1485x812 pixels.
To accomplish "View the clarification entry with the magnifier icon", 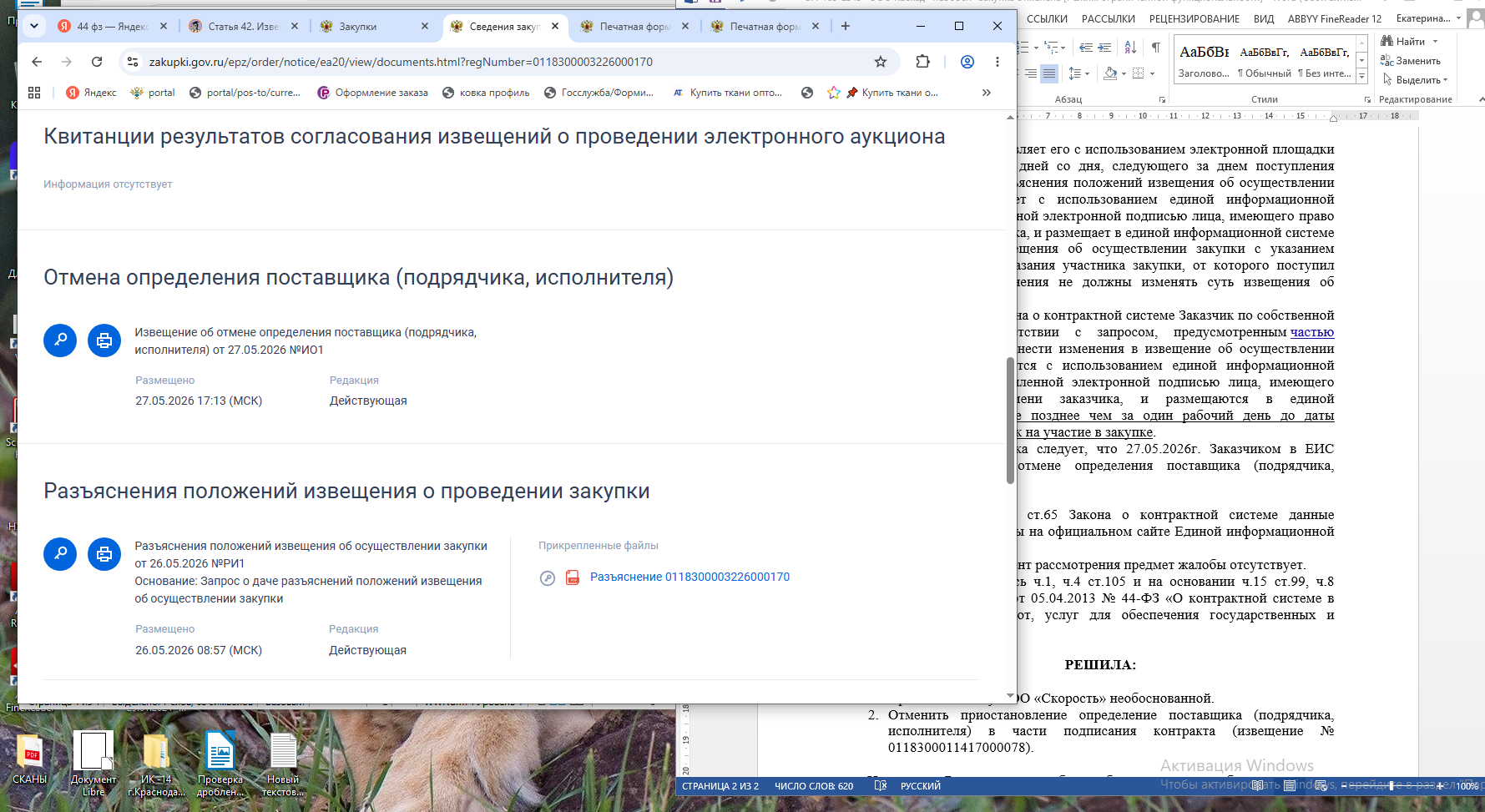I will 60,554.
